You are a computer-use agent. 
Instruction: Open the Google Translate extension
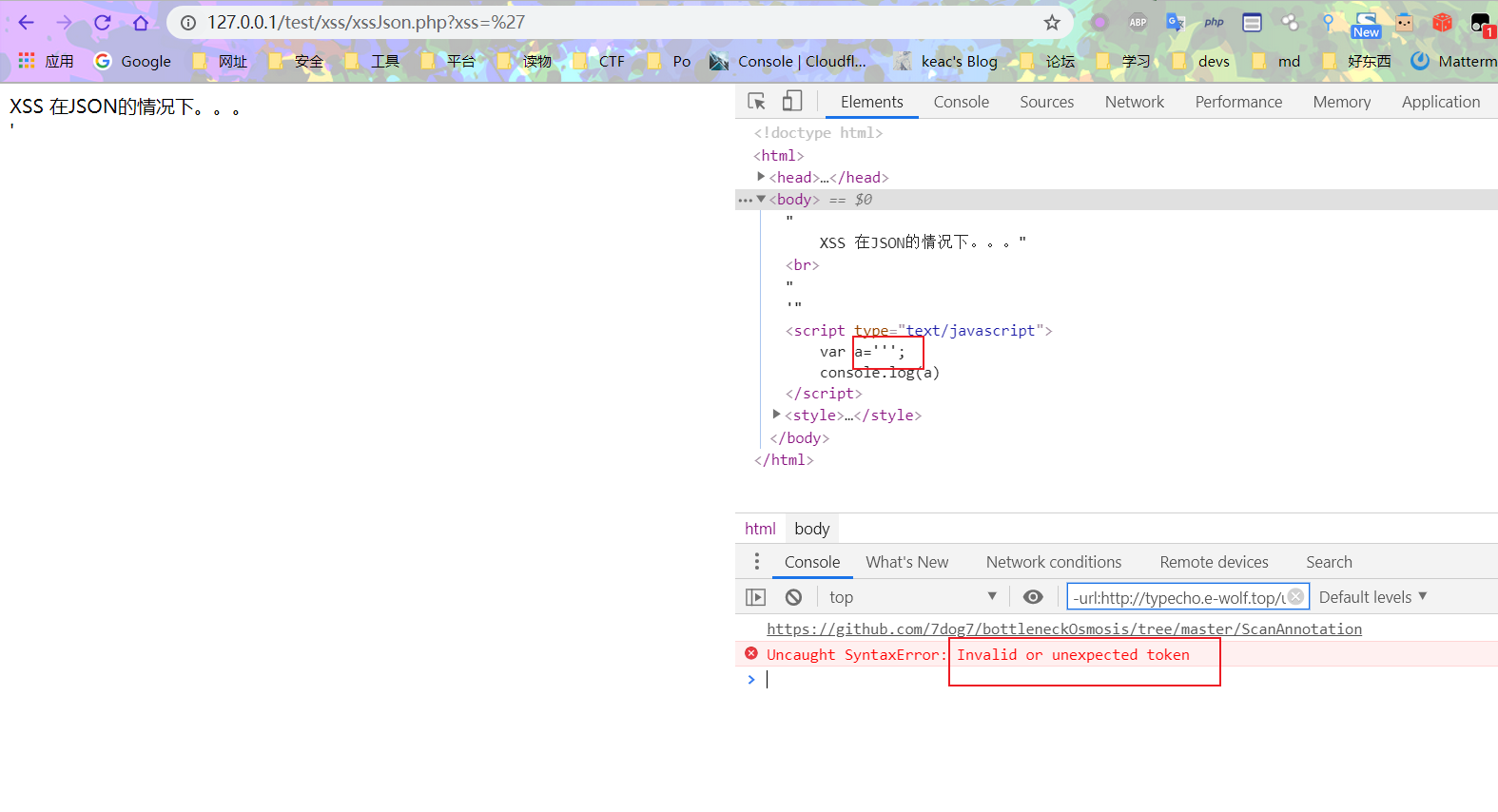tap(1176, 22)
